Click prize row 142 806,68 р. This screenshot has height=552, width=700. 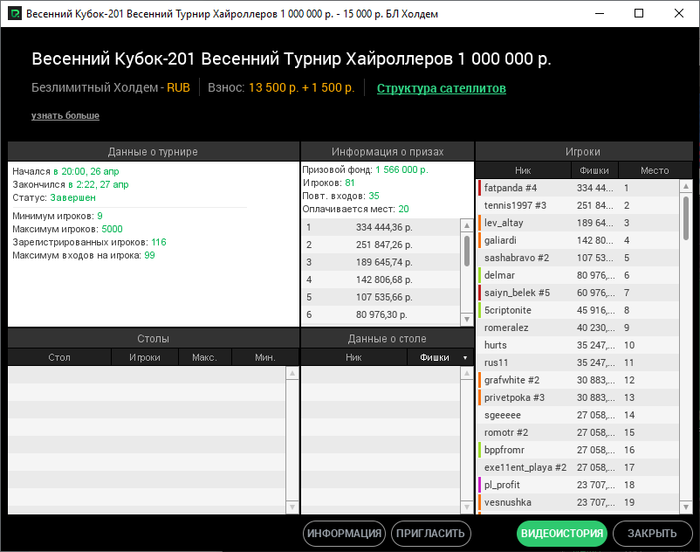tap(381, 280)
